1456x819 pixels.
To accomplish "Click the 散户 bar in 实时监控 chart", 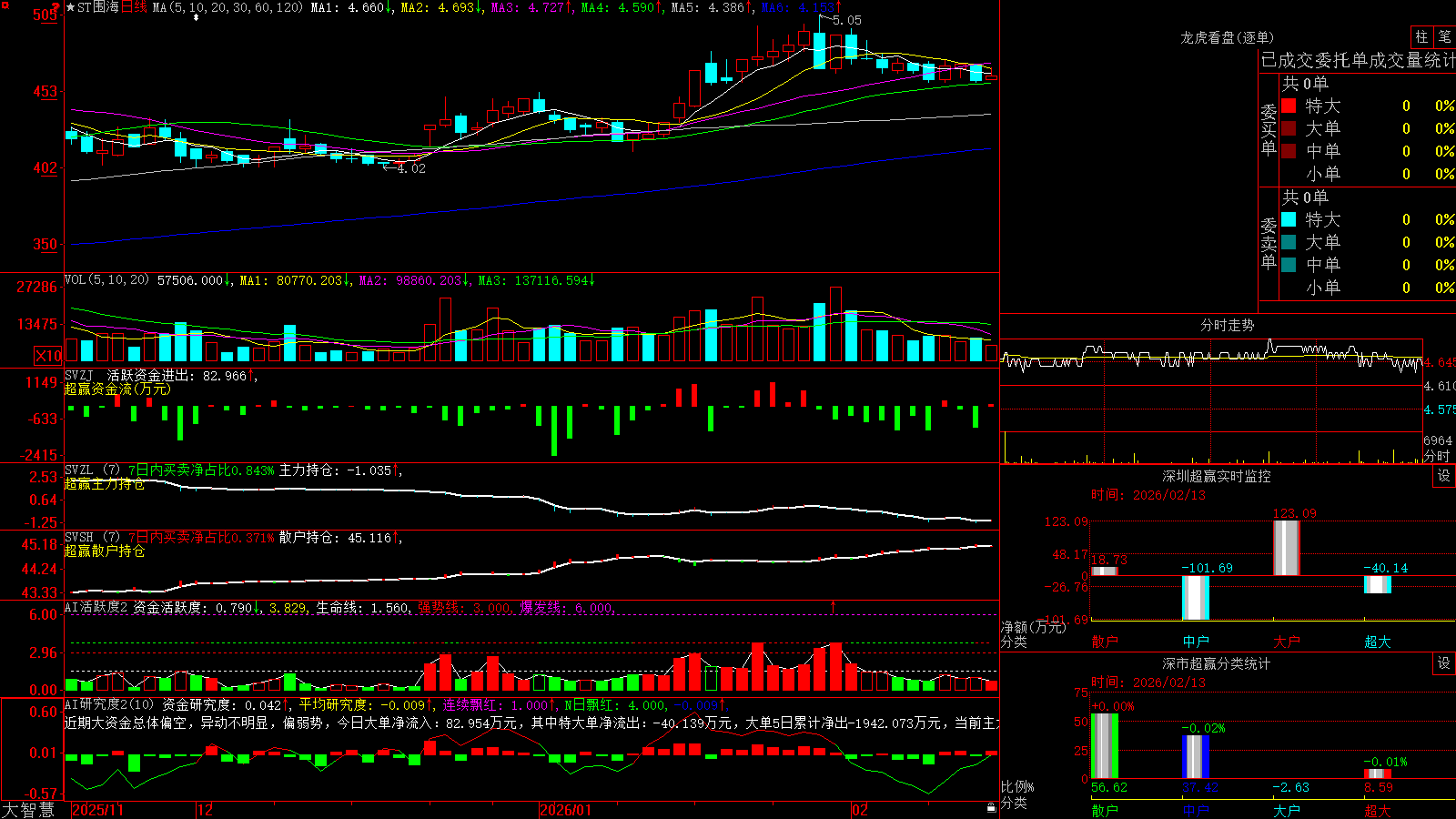I will 1105,571.
